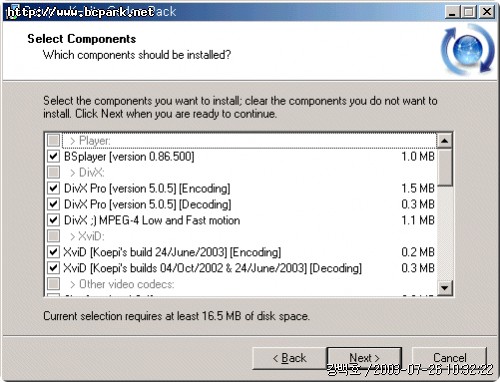
Task: Uncheck DivX Pro 5.0.5 Encoding checkbox
Action: tap(53, 188)
